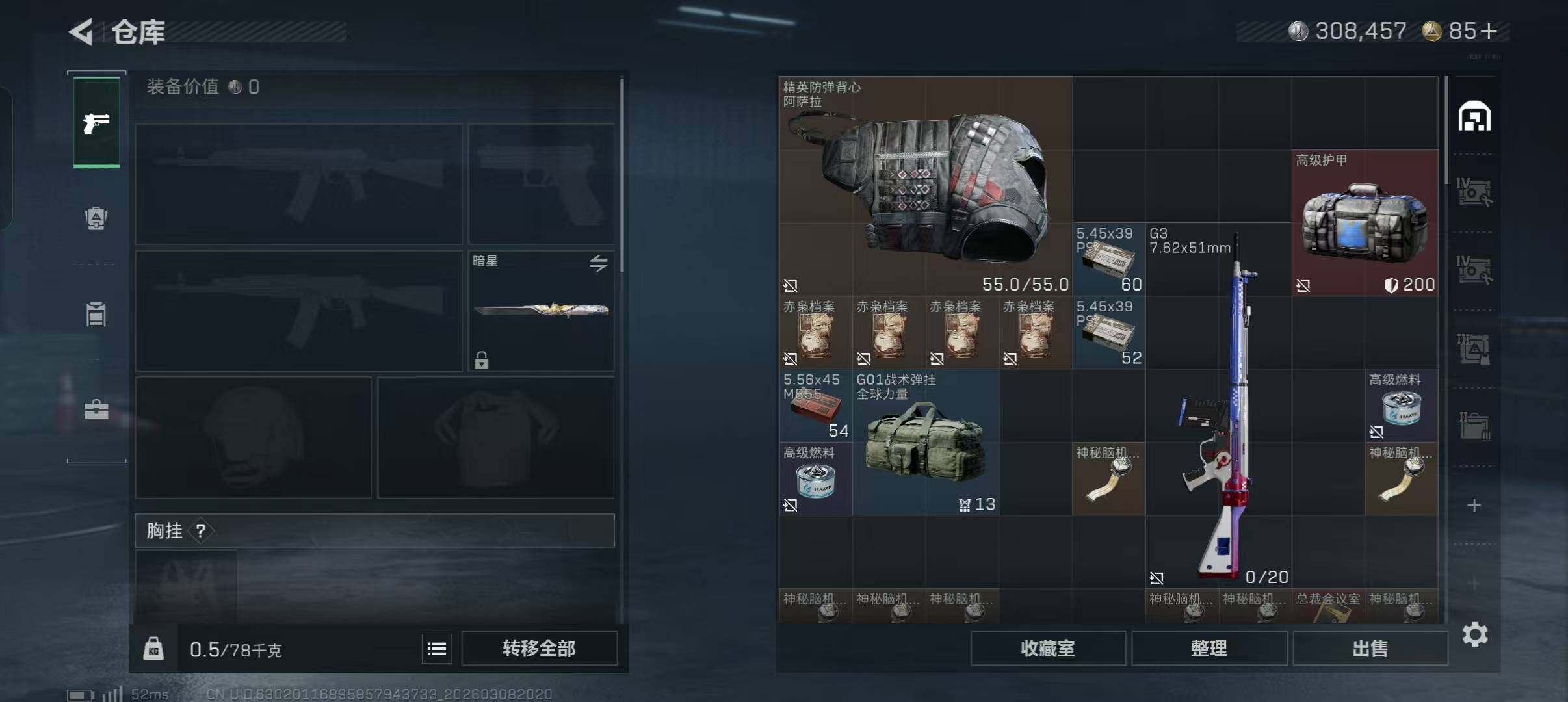Select the 精英防弹背心 armor vest item

coord(926,186)
